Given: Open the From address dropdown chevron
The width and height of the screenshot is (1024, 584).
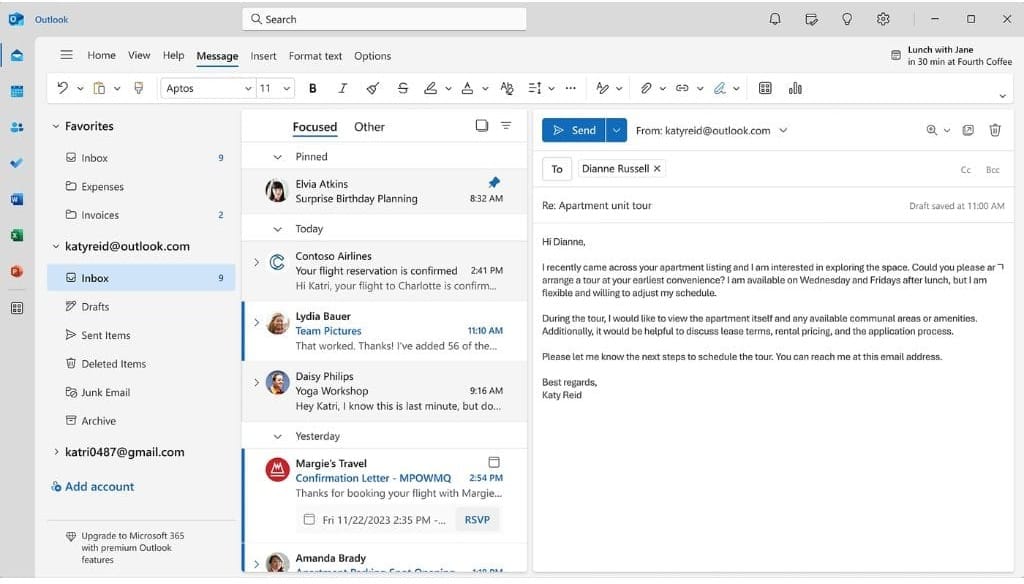Looking at the screenshot, I should click(783, 130).
